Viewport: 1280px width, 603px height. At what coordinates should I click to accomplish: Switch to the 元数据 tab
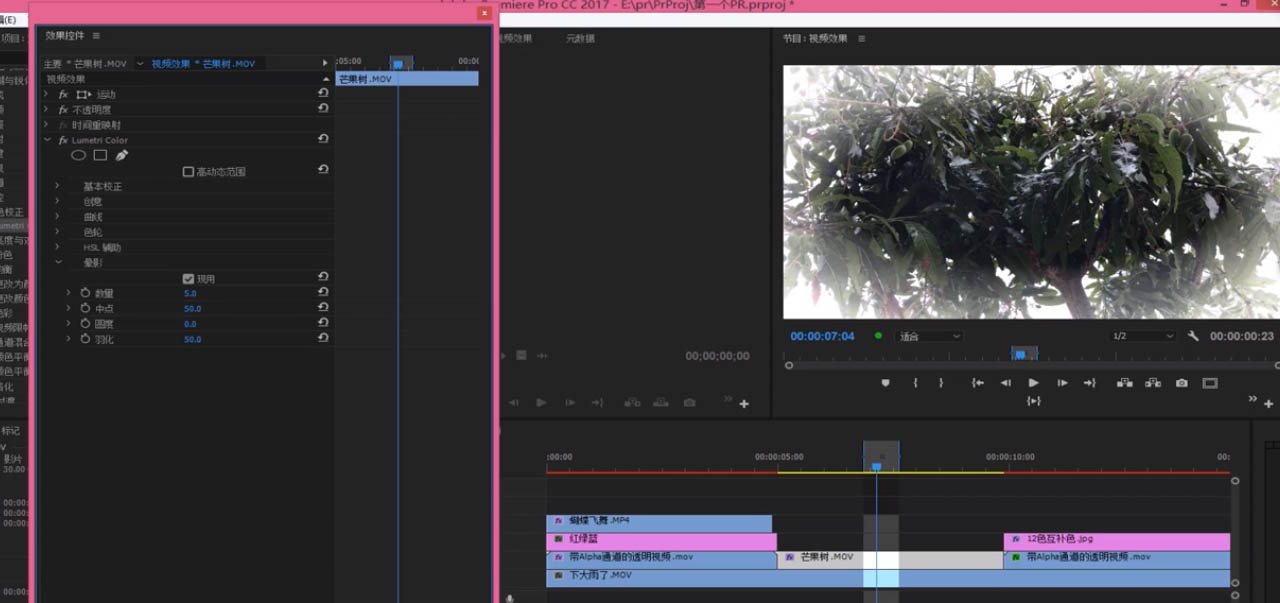[580, 39]
